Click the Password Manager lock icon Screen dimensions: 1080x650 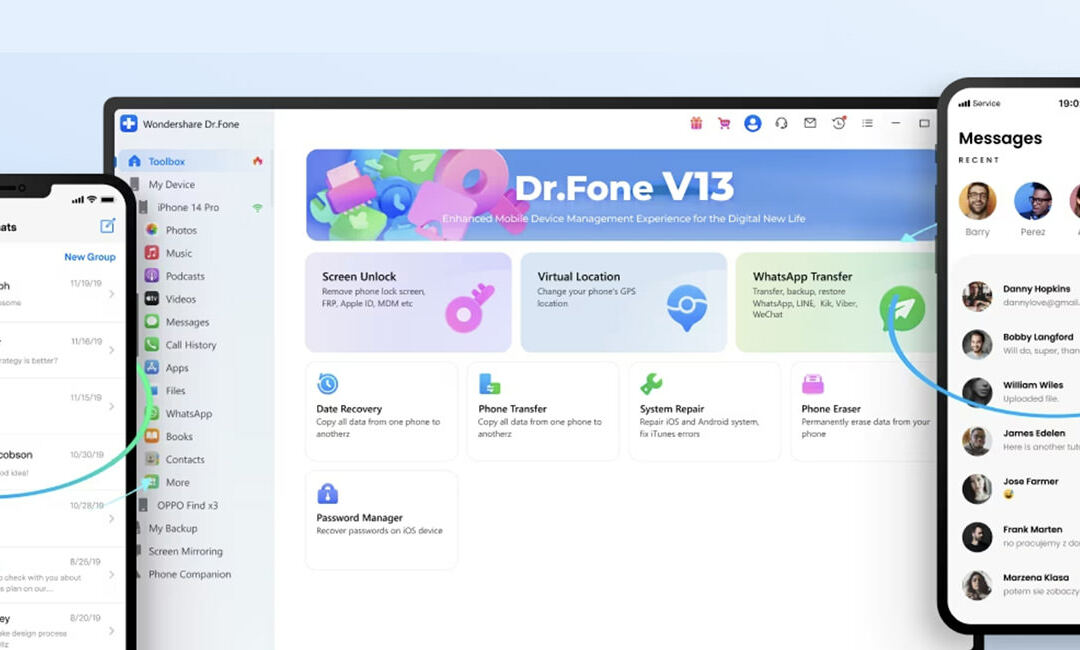coord(327,494)
